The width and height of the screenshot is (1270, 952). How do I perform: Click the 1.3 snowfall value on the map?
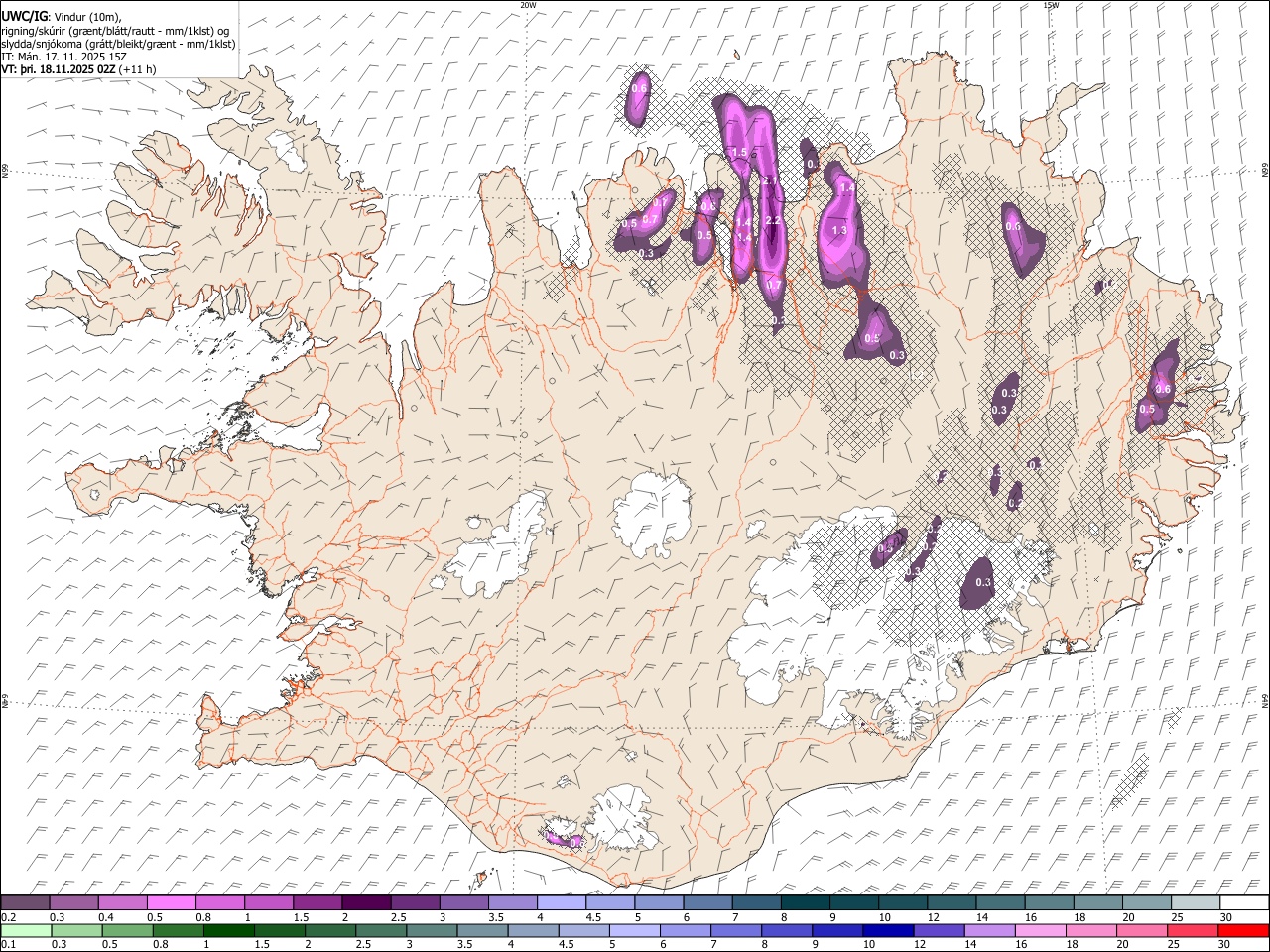tap(839, 230)
